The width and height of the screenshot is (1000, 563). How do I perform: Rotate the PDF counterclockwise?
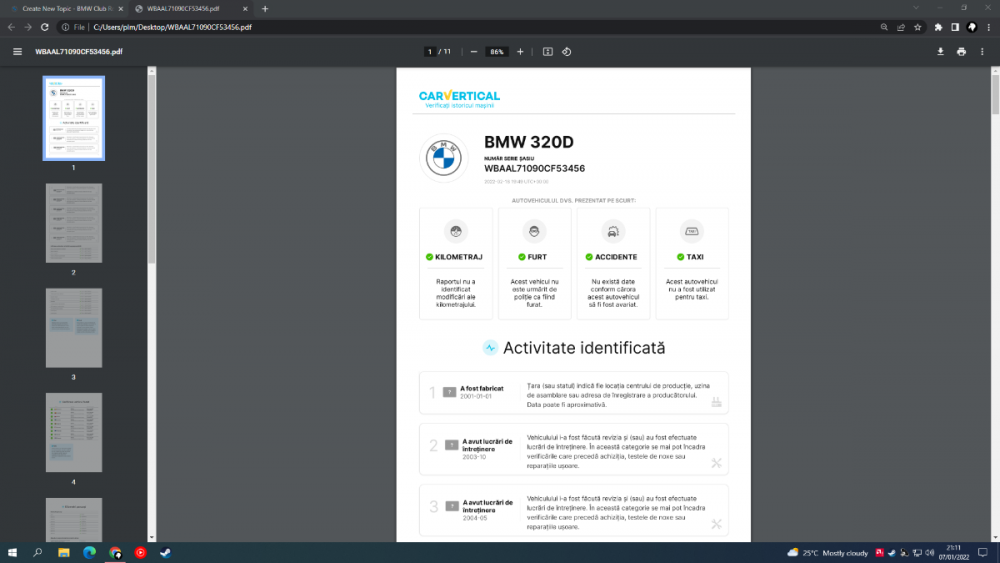click(x=566, y=52)
